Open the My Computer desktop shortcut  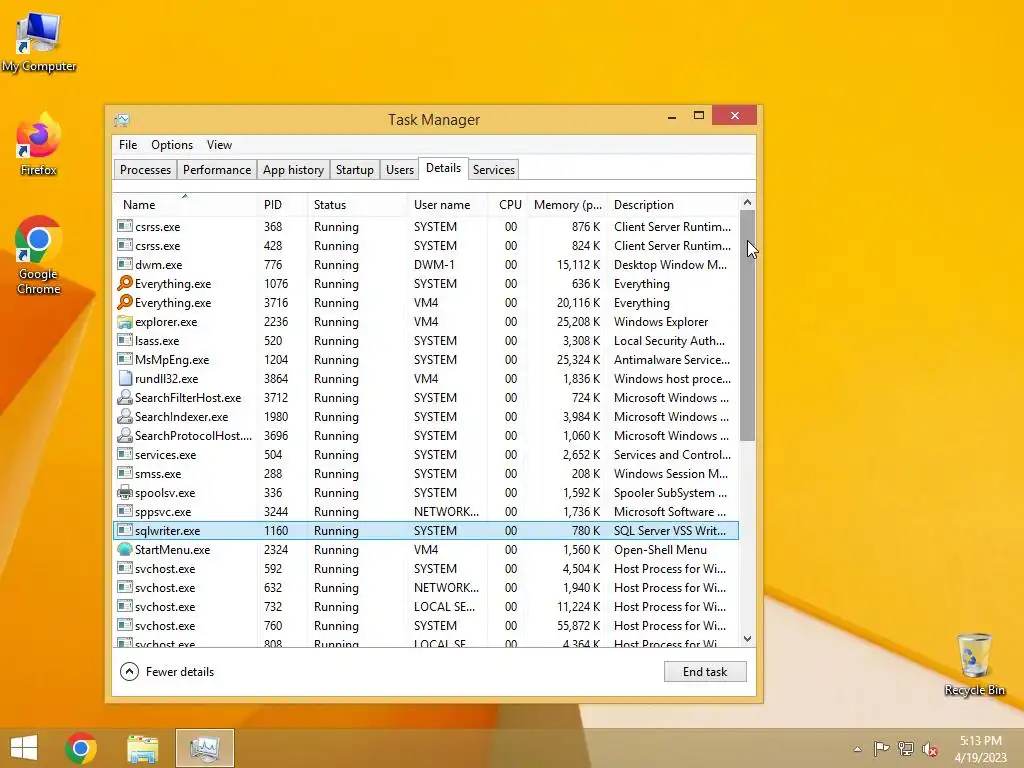39,41
